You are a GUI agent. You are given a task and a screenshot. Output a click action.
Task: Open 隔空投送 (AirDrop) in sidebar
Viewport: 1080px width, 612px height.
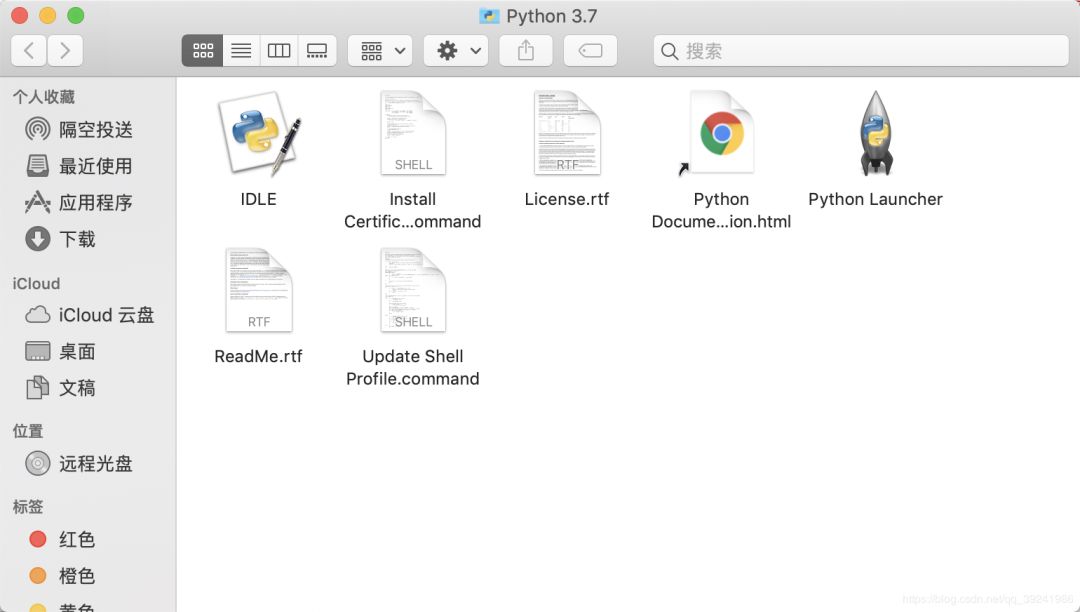[88, 129]
